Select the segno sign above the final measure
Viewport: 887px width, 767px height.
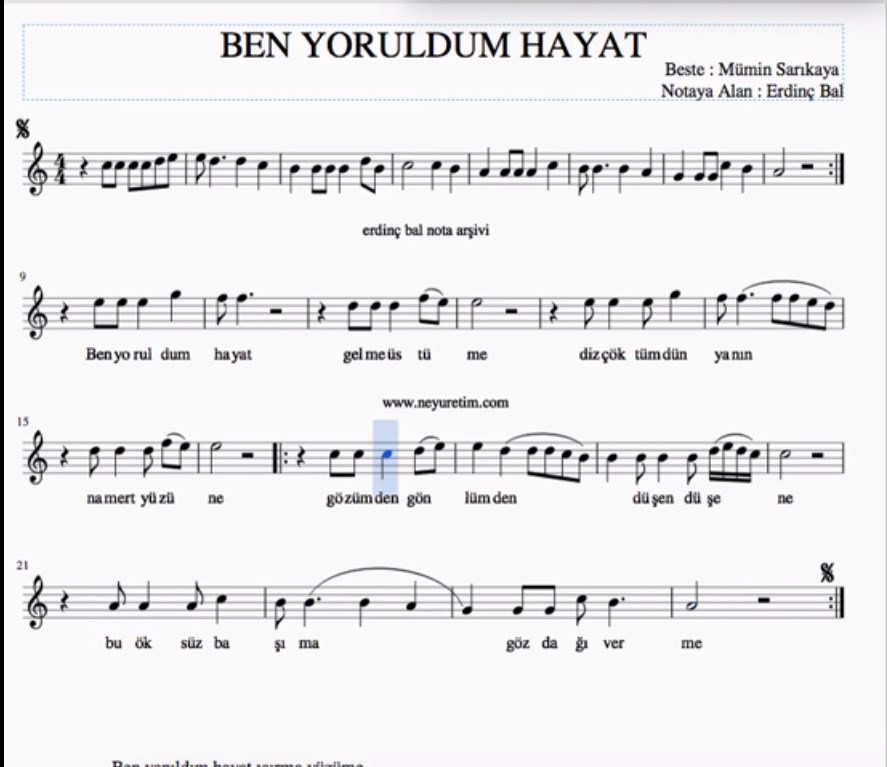pyautogui.click(x=827, y=573)
